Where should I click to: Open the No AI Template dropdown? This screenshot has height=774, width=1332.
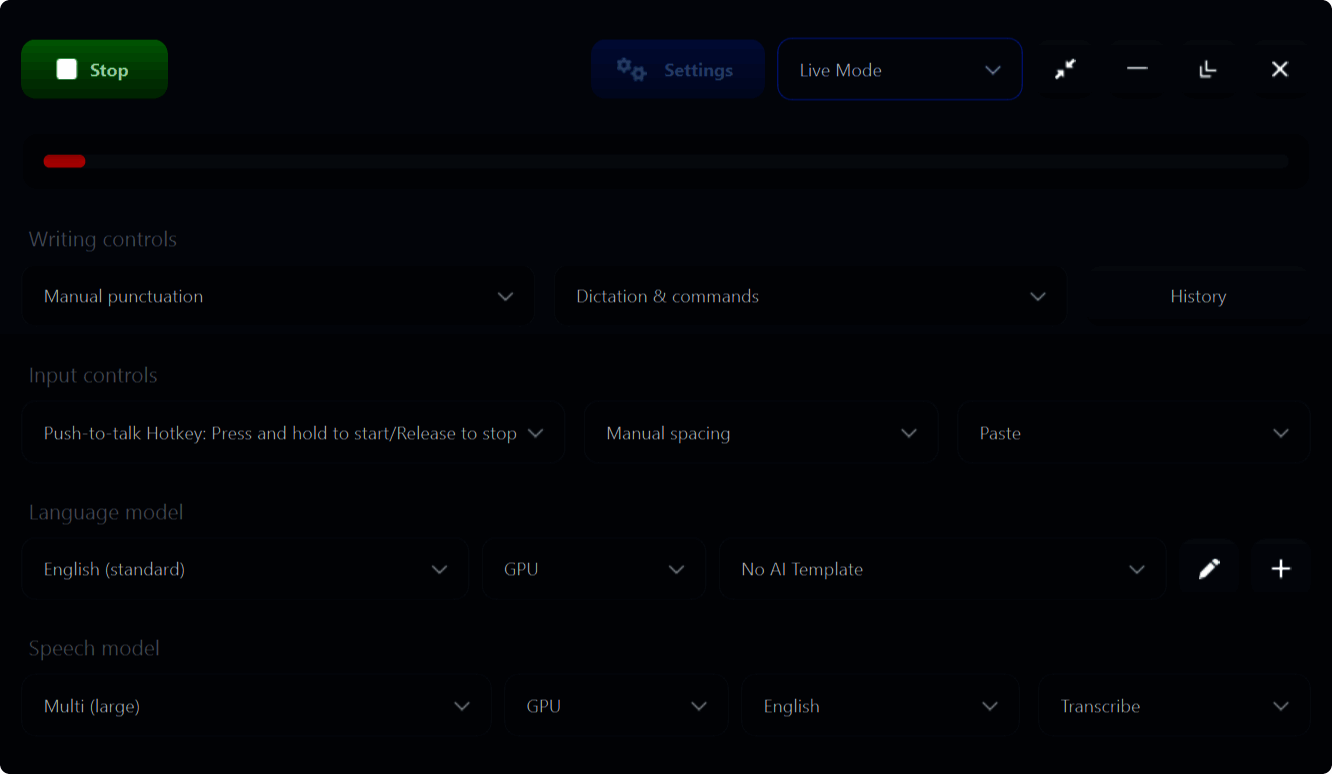[x=942, y=569]
